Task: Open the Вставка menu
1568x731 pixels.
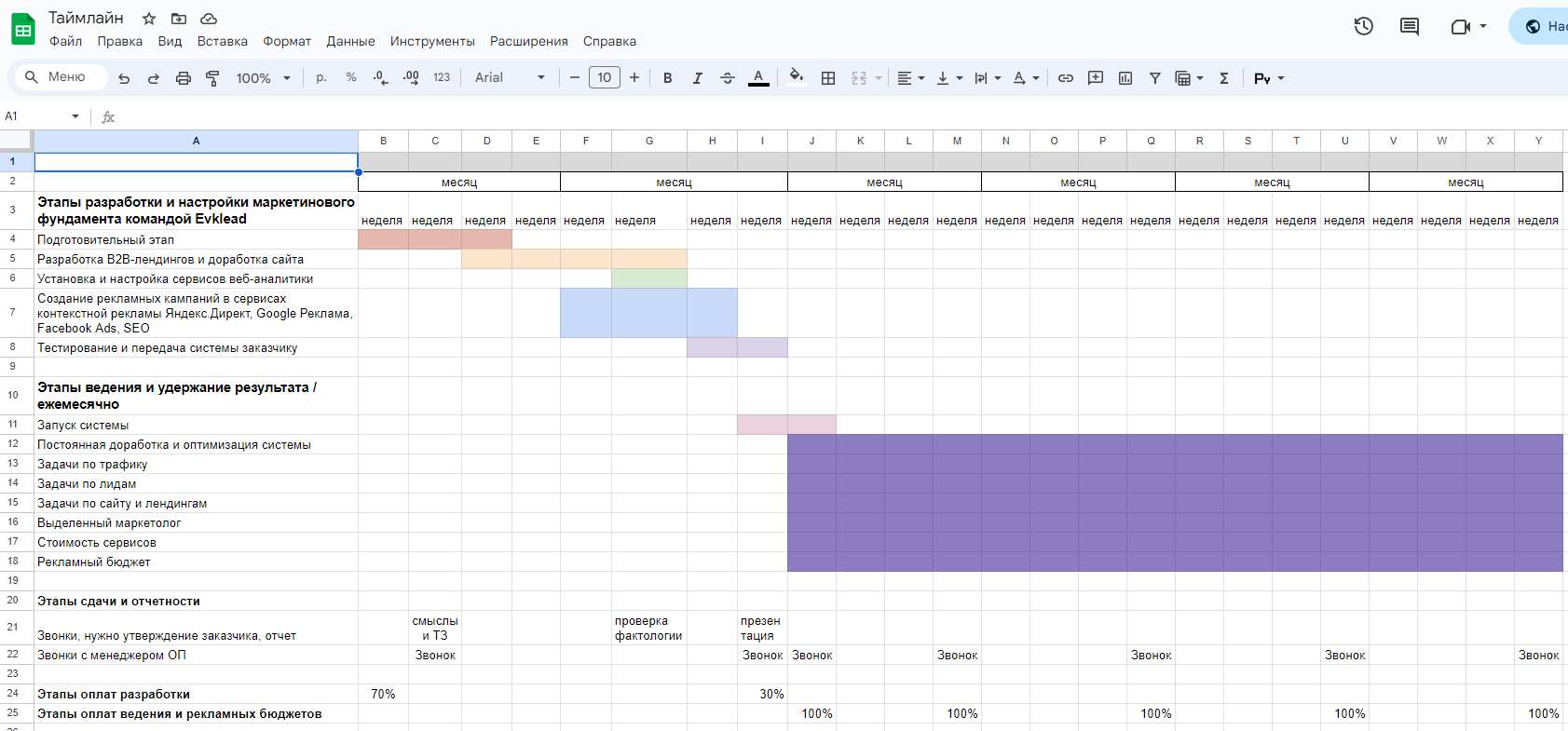Action: [222, 41]
